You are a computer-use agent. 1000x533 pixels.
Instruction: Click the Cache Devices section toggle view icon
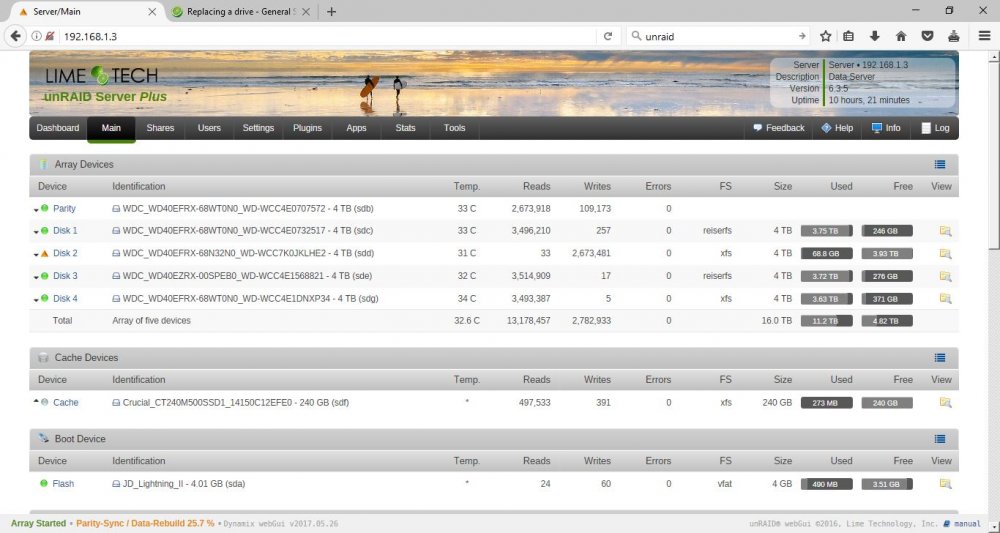pos(939,358)
